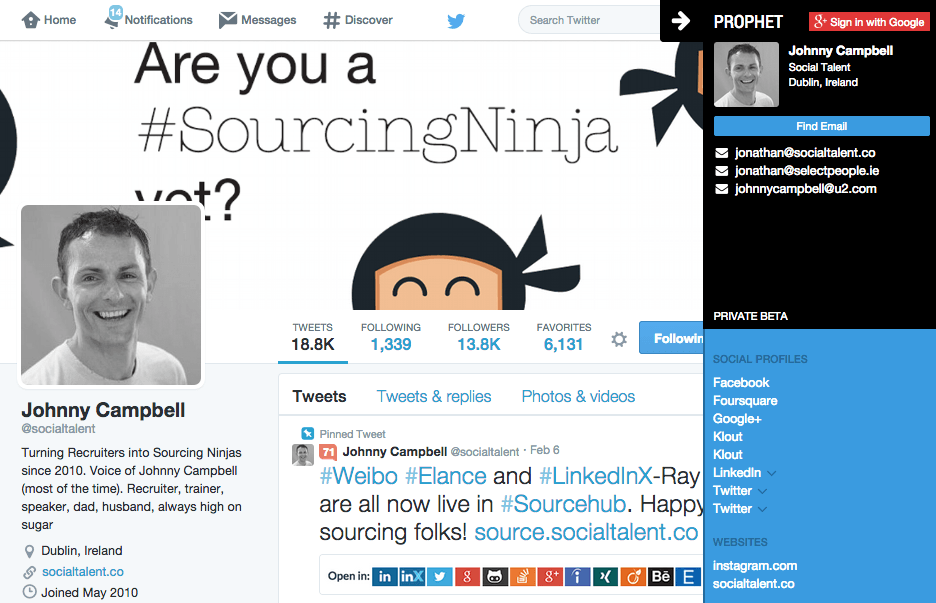Click the pinned tweet pin icon
936x603 pixels.
[x=307, y=433]
